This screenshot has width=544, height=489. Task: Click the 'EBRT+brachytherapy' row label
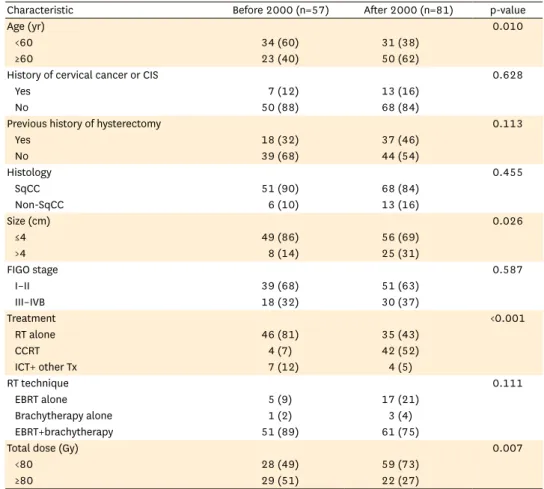click(x=64, y=432)
